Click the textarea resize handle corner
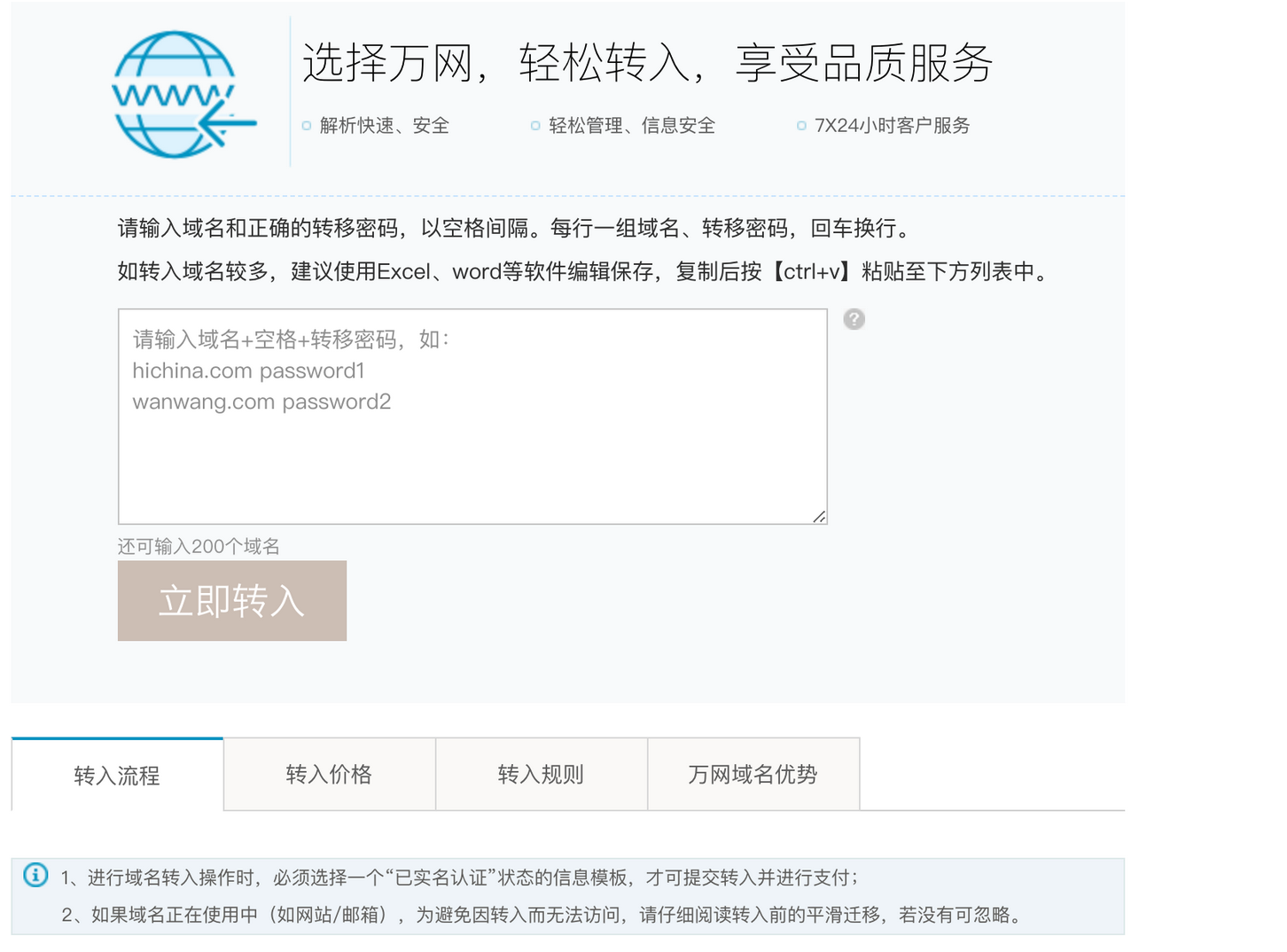 click(819, 516)
